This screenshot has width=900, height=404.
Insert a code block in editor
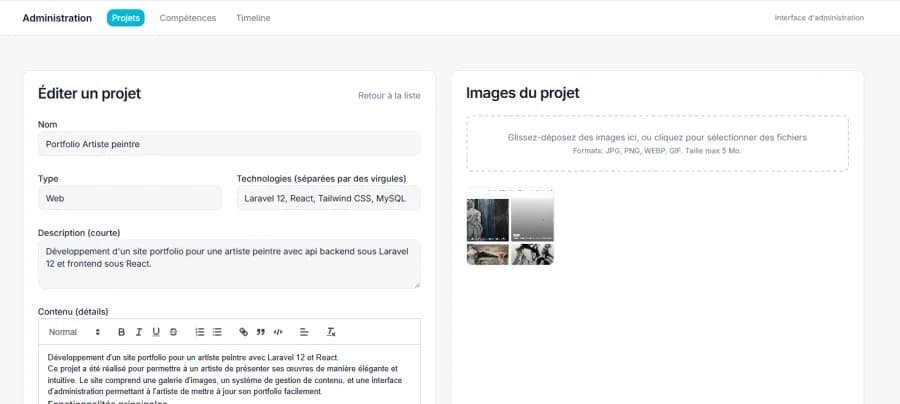click(x=278, y=331)
